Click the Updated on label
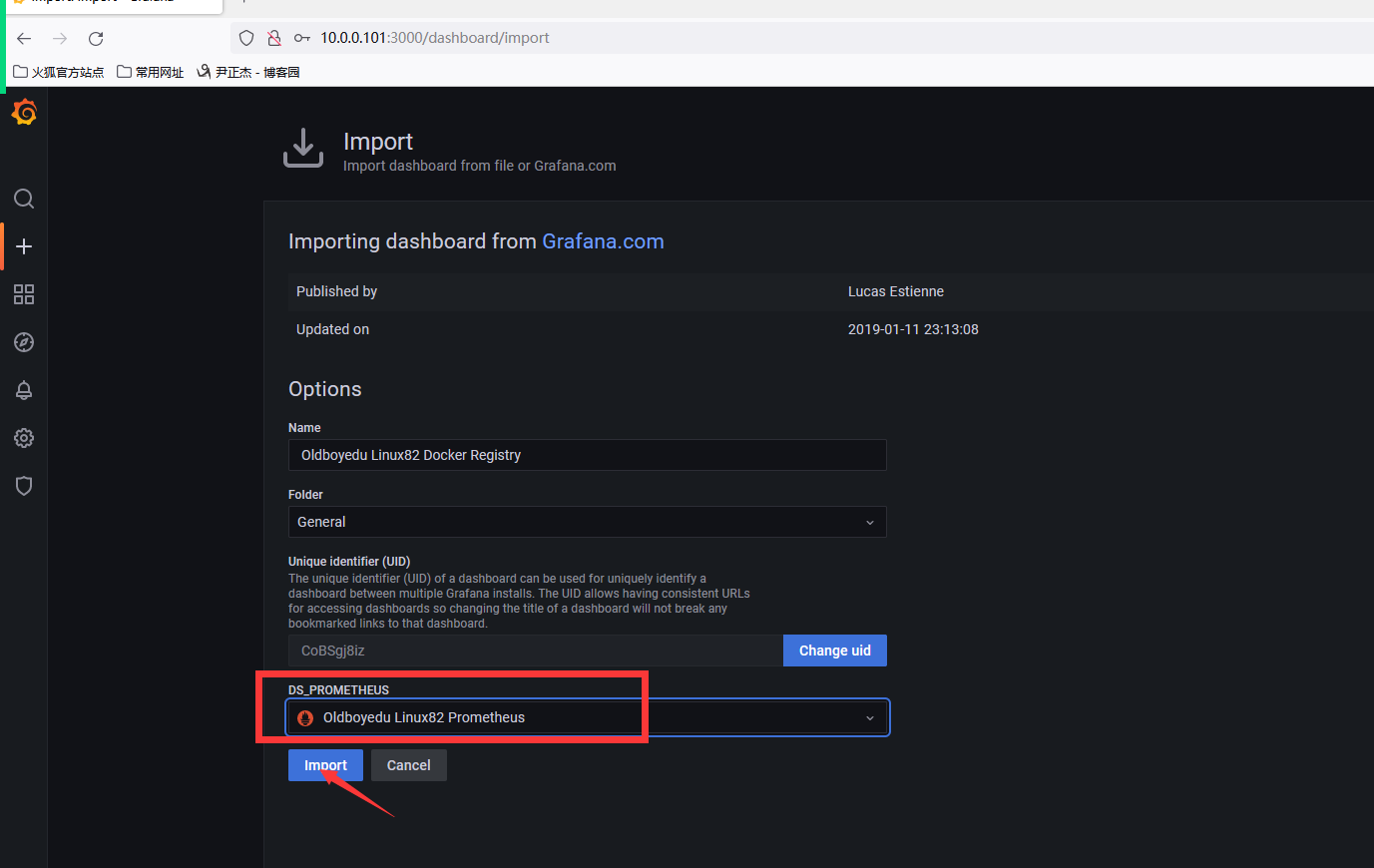This screenshot has height=868, width=1374. click(332, 329)
